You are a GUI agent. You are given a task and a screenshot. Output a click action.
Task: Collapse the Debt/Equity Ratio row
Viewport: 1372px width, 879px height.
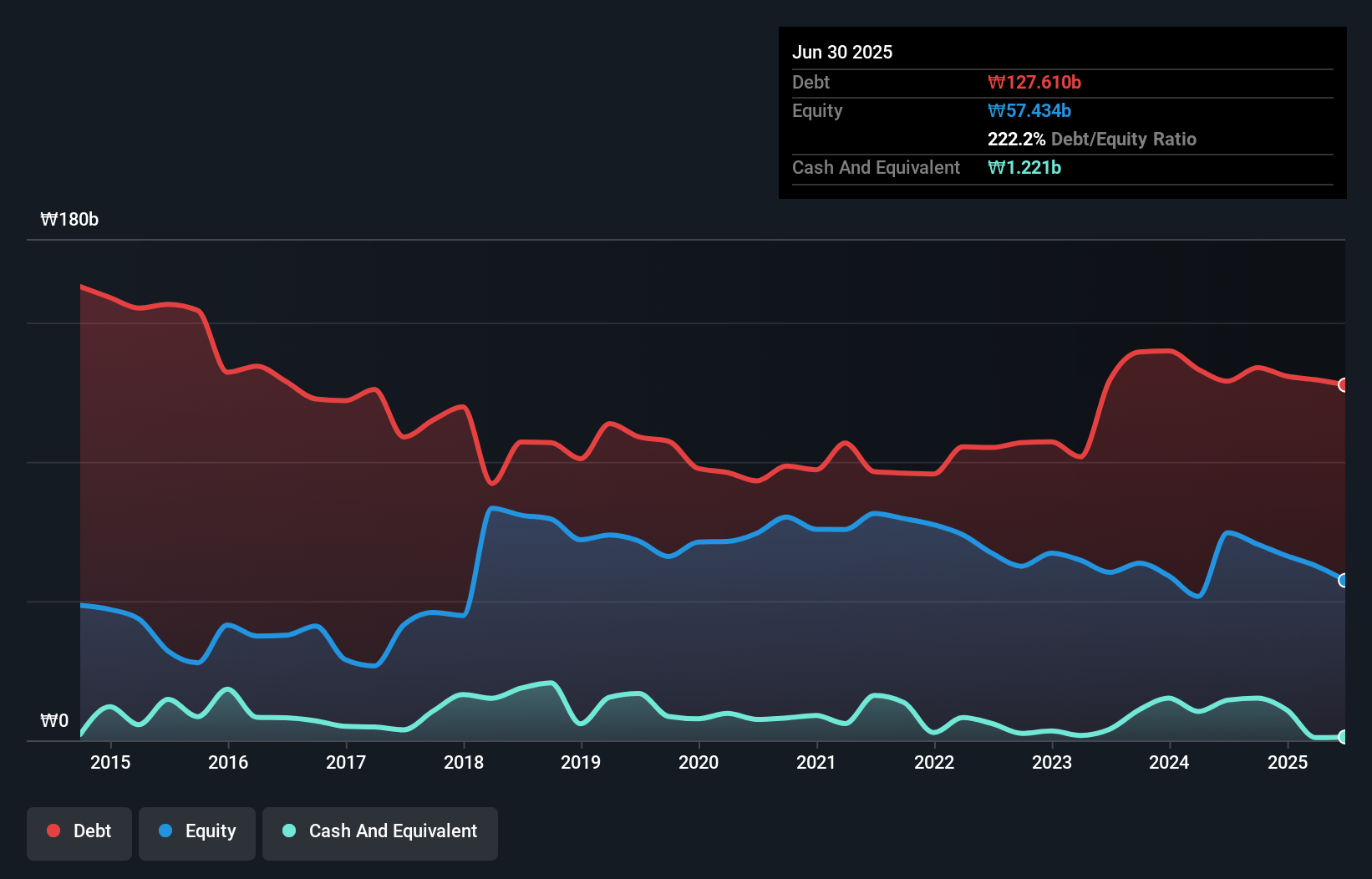pos(1092,139)
